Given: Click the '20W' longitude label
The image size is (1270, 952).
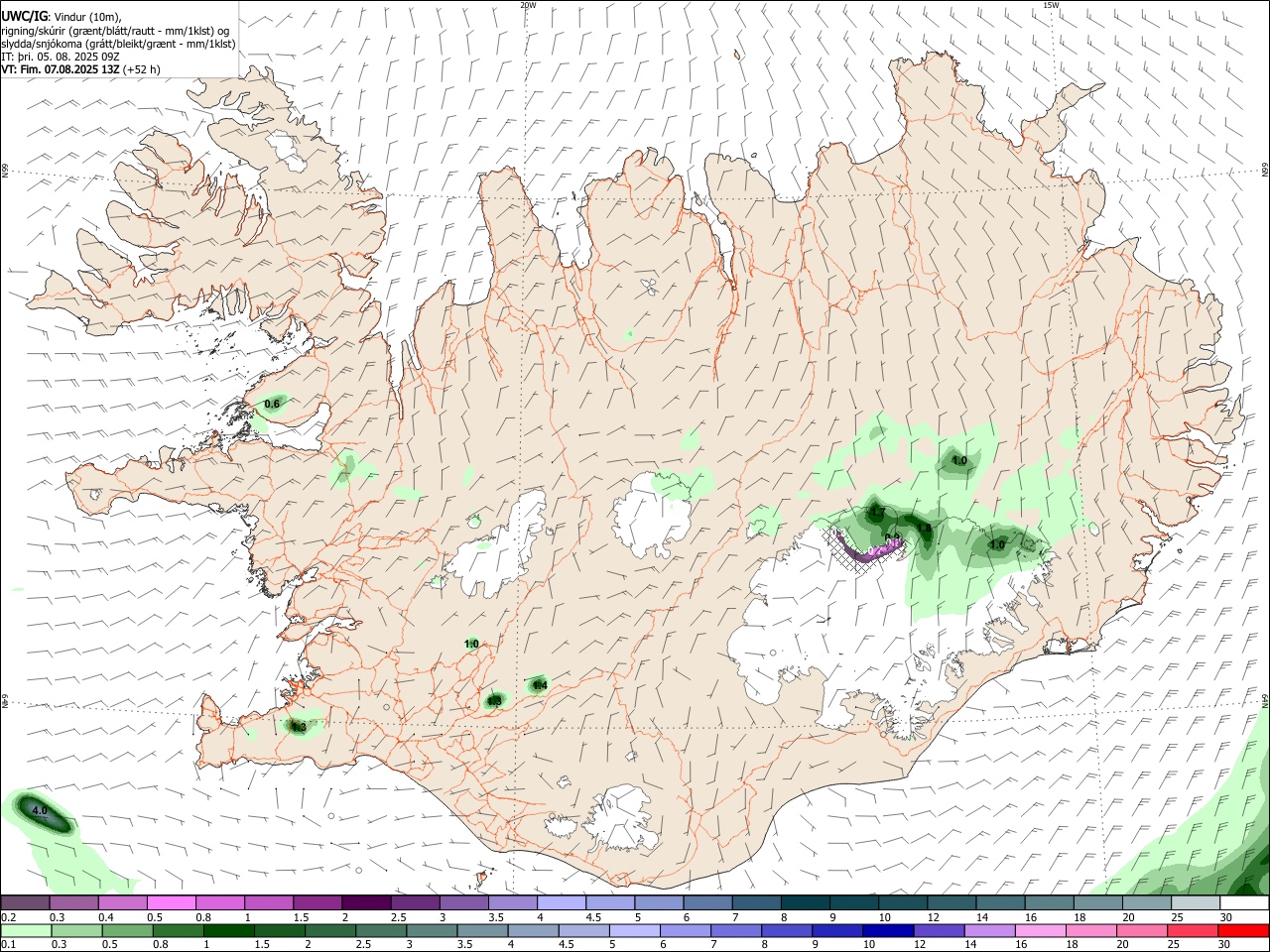Looking at the screenshot, I should click(x=528, y=5).
